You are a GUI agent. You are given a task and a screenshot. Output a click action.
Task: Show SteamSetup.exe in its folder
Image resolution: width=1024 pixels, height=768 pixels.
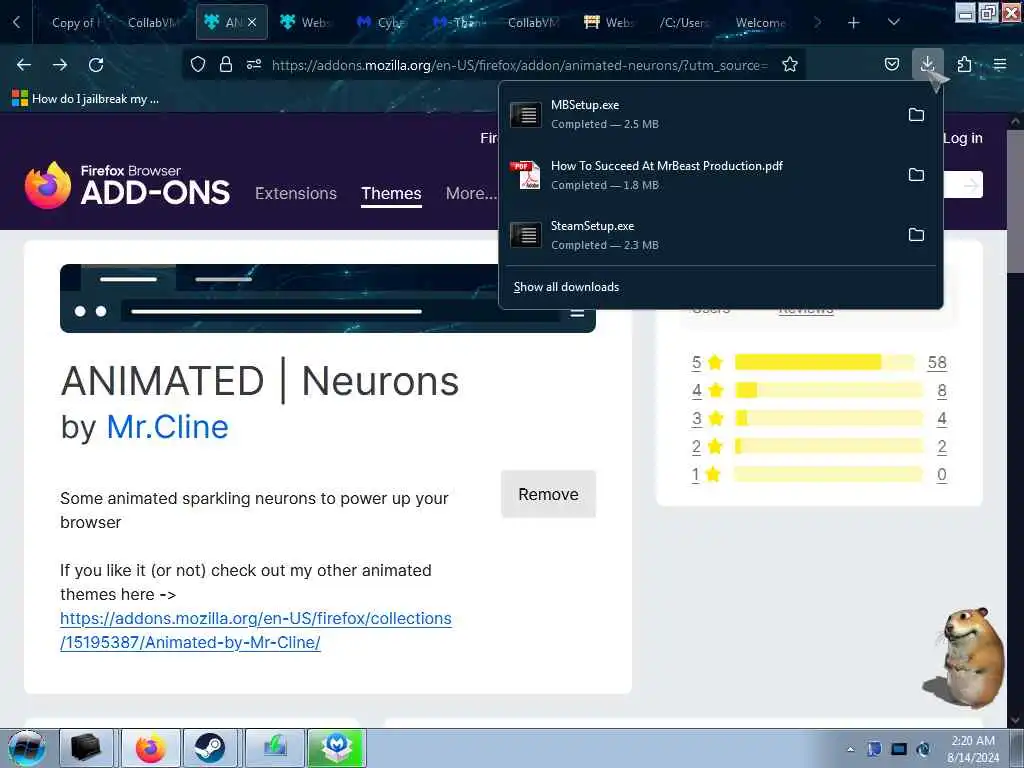point(916,234)
